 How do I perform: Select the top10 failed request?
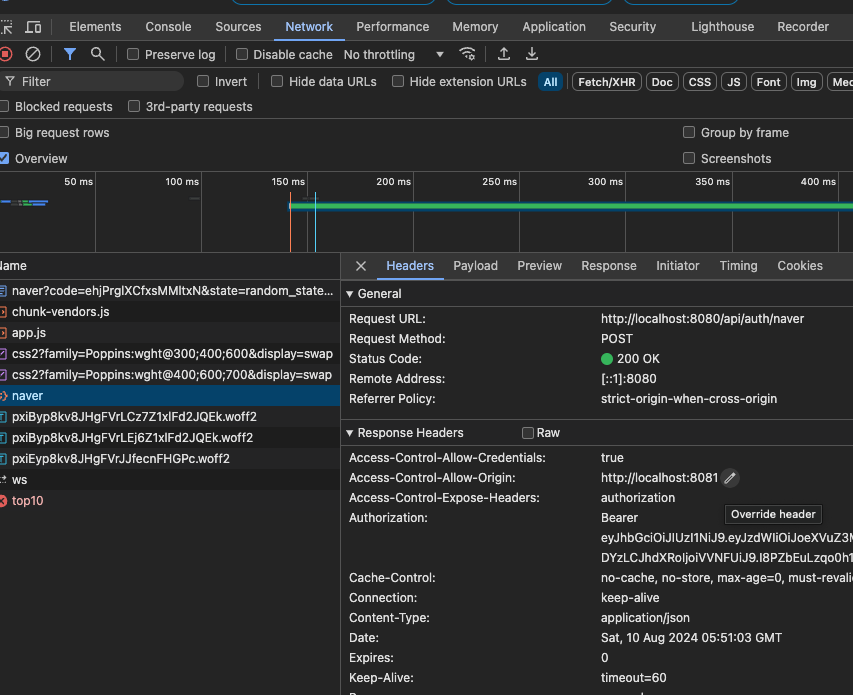170,501
